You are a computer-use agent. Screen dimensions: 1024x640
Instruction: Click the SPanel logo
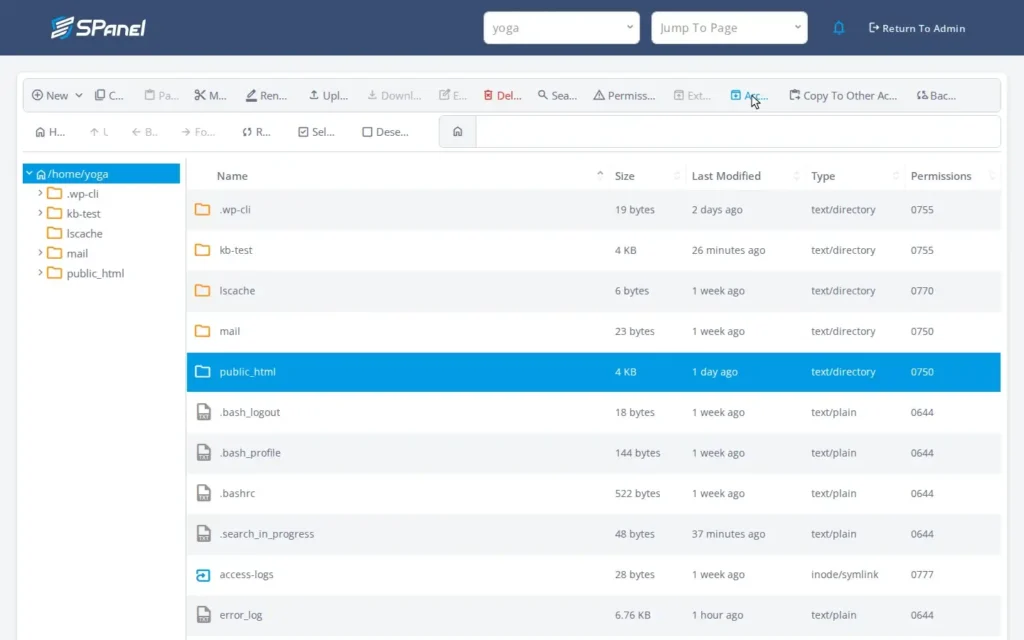[x=98, y=27]
